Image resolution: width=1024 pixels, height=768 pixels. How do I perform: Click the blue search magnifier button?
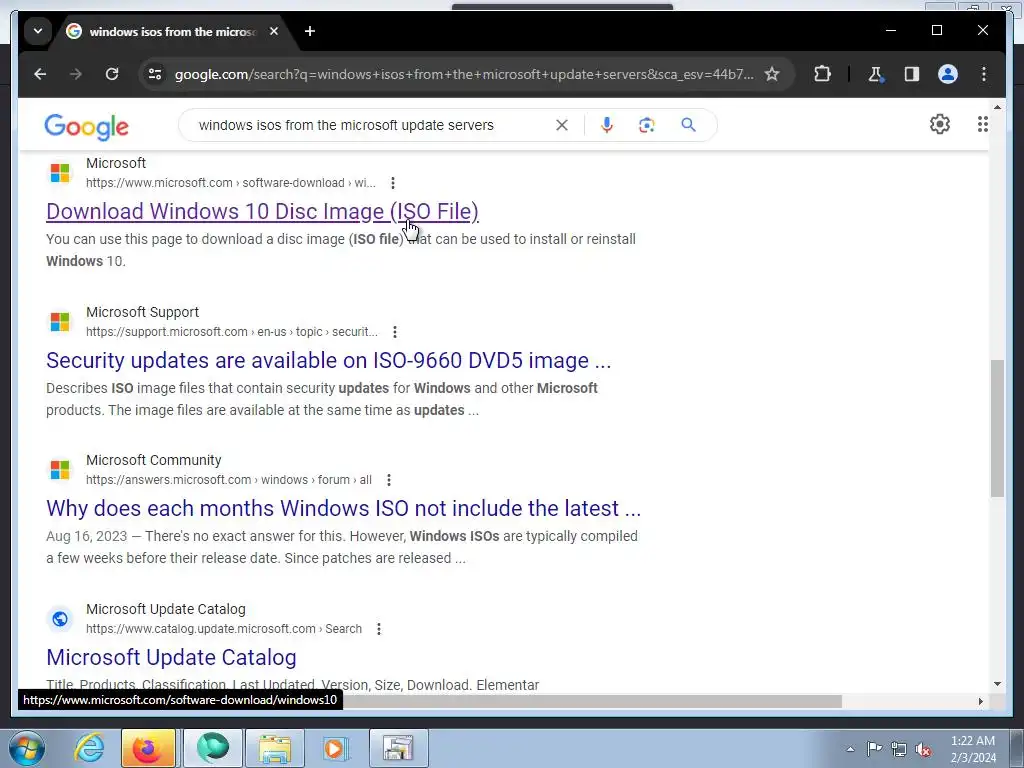click(x=688, y=125)
